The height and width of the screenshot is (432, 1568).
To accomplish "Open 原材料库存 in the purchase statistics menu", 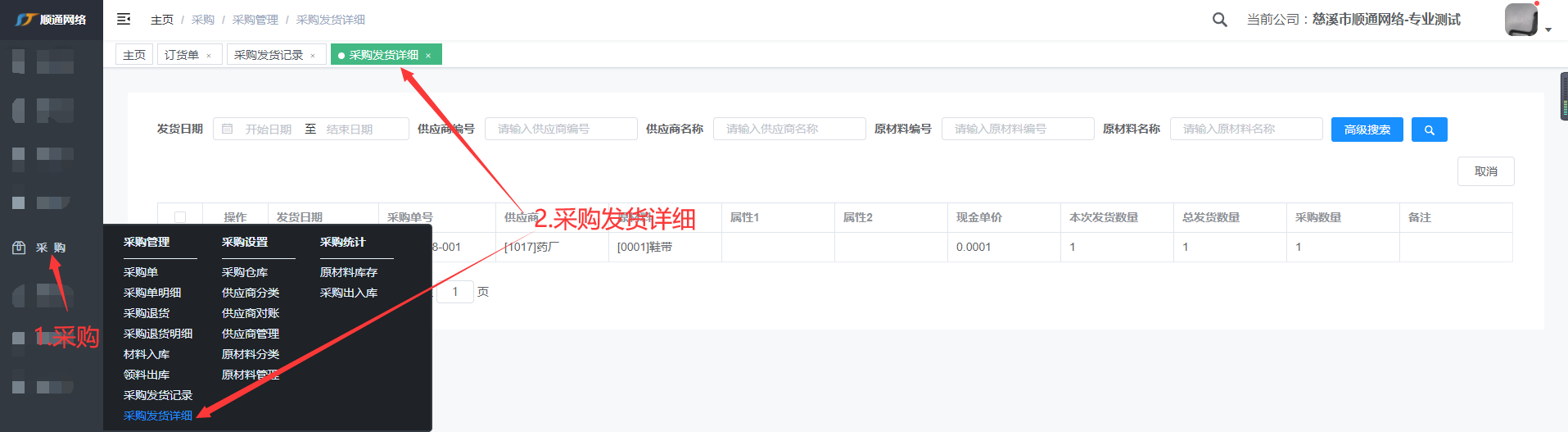I will pyautogui.click(x=349, y=272).
